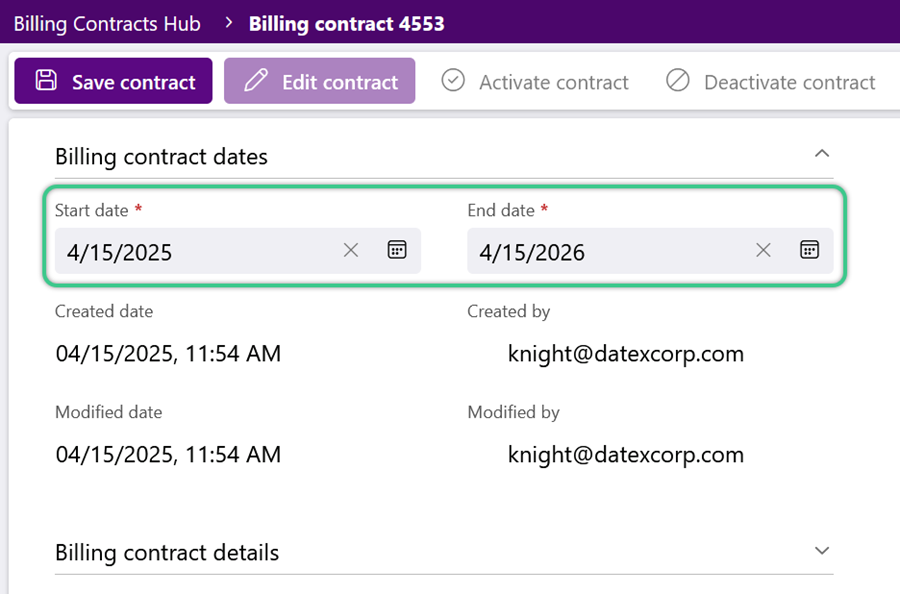Go back to Billing Contracts Hub breadcrumb
Image resolution: width=900 pixels, height=594 pixels.
[x=107, y=24]
